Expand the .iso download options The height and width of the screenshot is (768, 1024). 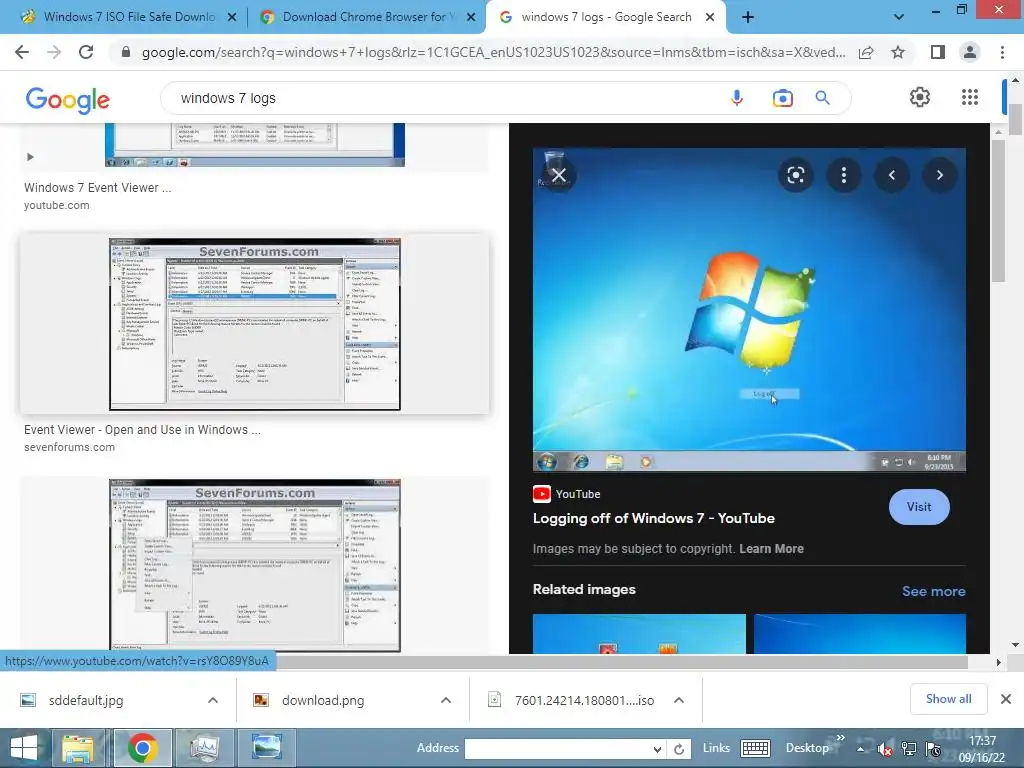679,700
